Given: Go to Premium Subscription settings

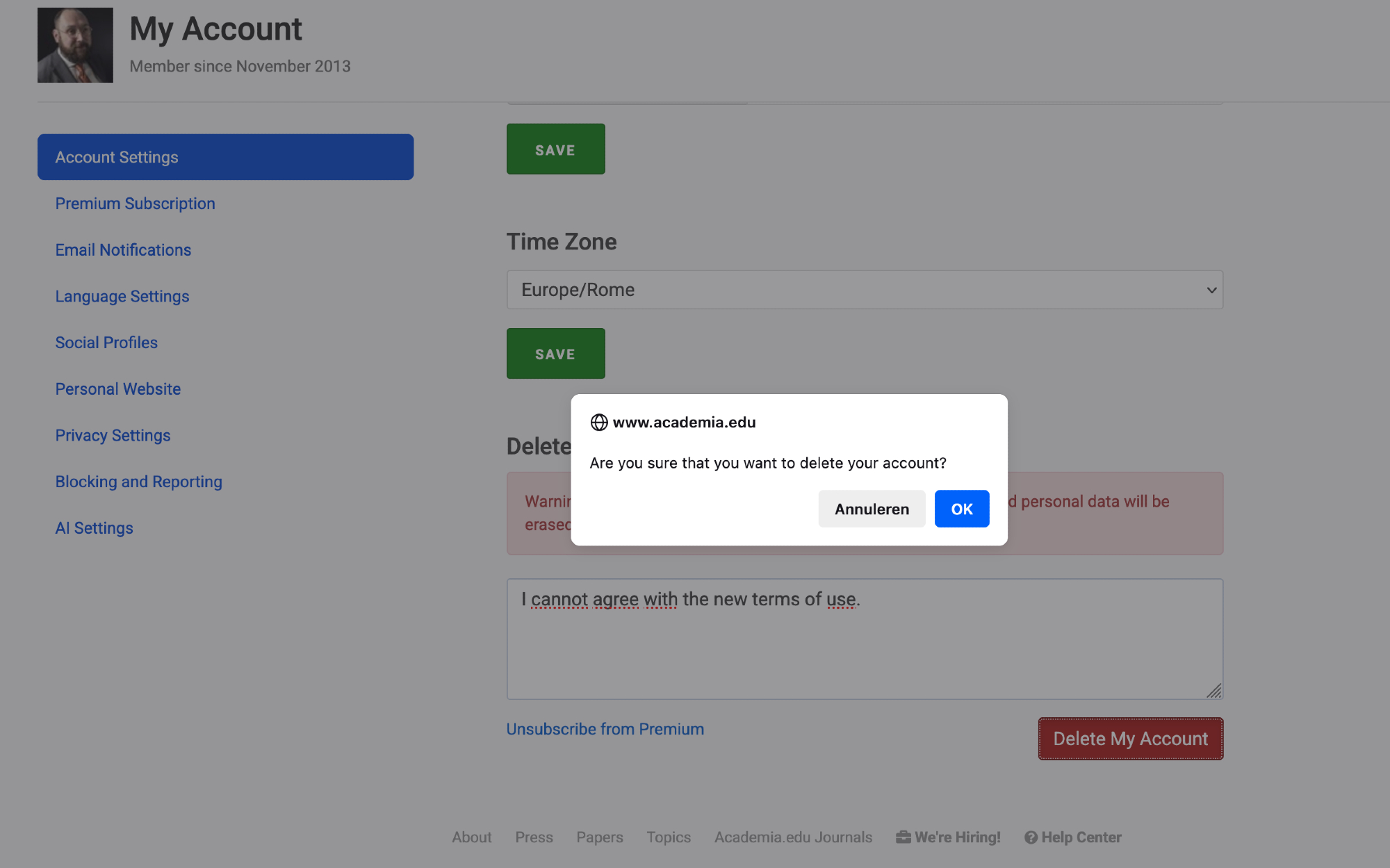Looking at the screenshot, I should pos(135,204).
